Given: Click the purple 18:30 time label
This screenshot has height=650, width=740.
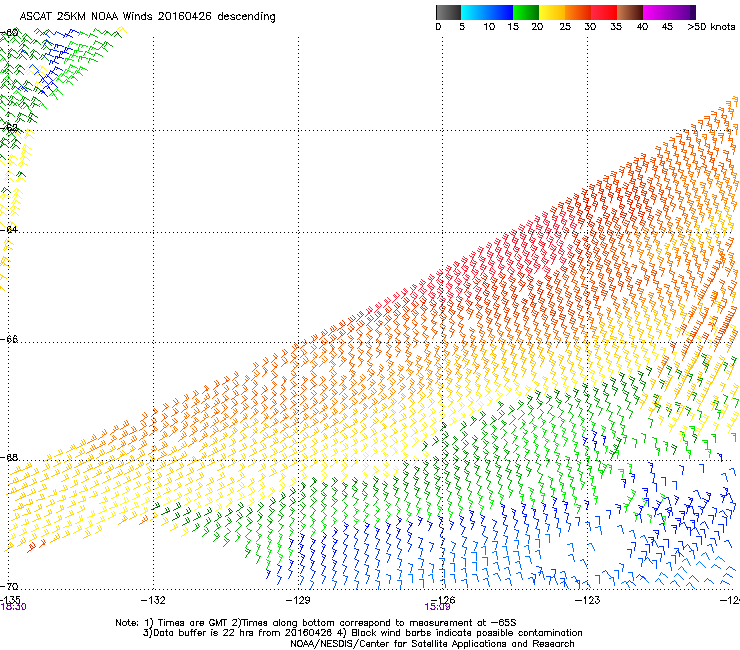Looking at the screenshot, I should pyautogui.click(x=13, y=607).
